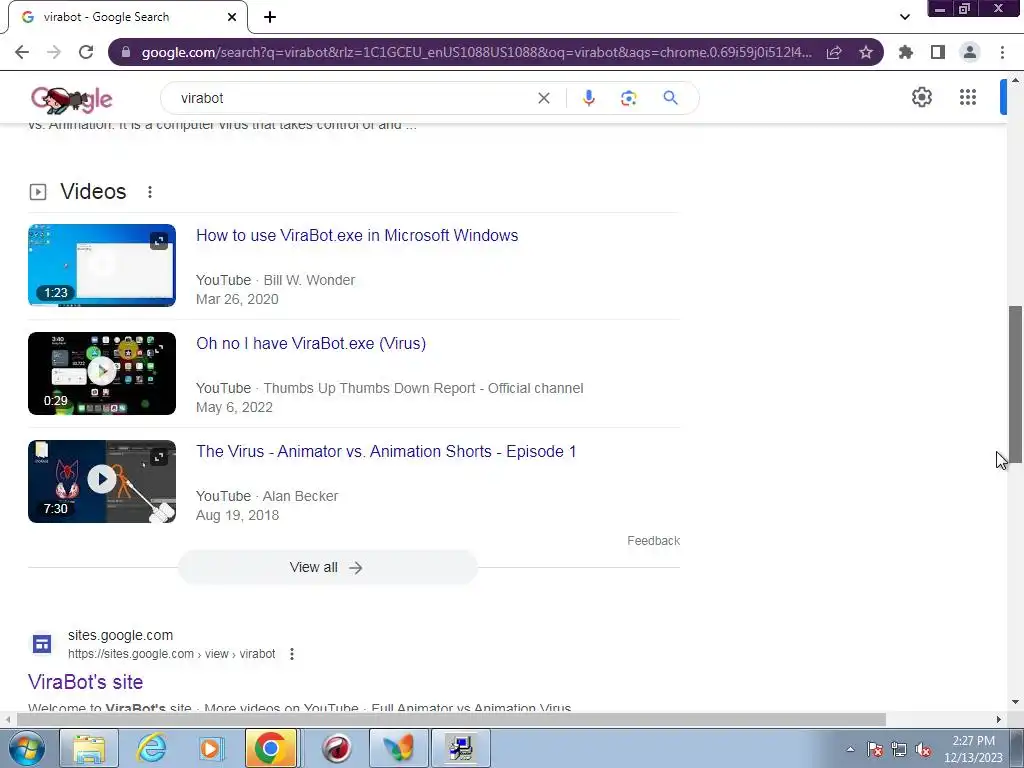
Task: Search by image with Google Lens
Action: (x=628, y=98)
